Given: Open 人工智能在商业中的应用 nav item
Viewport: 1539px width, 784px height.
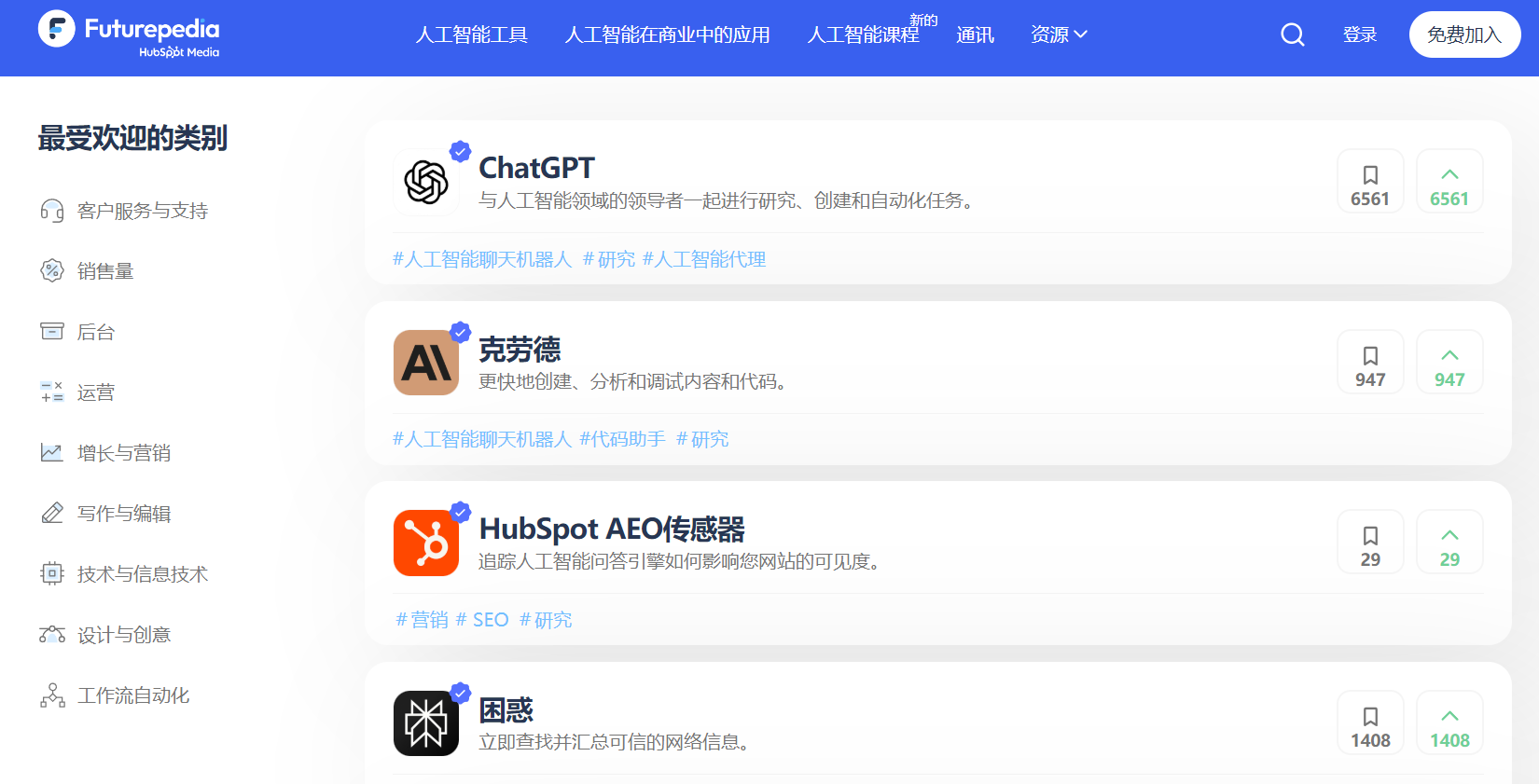Looking at the screenshot, I should pyautogui.click(x=668, y=34).
